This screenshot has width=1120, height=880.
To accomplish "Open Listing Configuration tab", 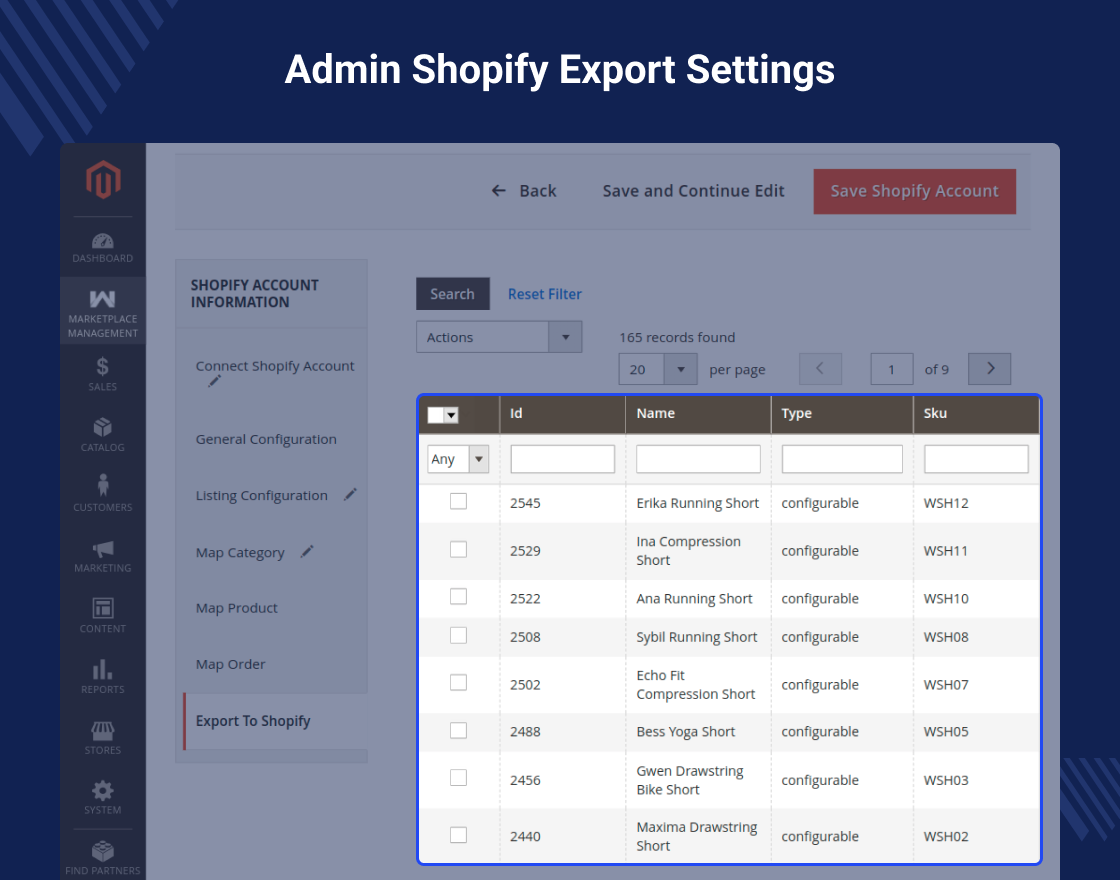I will pyautogui.click(x=261, y=496).
